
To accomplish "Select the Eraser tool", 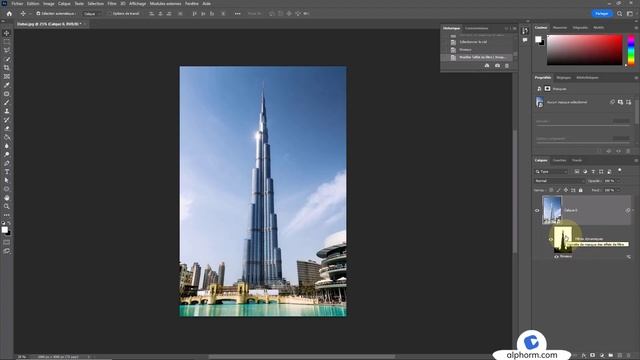I will click(x=7, y=128).
